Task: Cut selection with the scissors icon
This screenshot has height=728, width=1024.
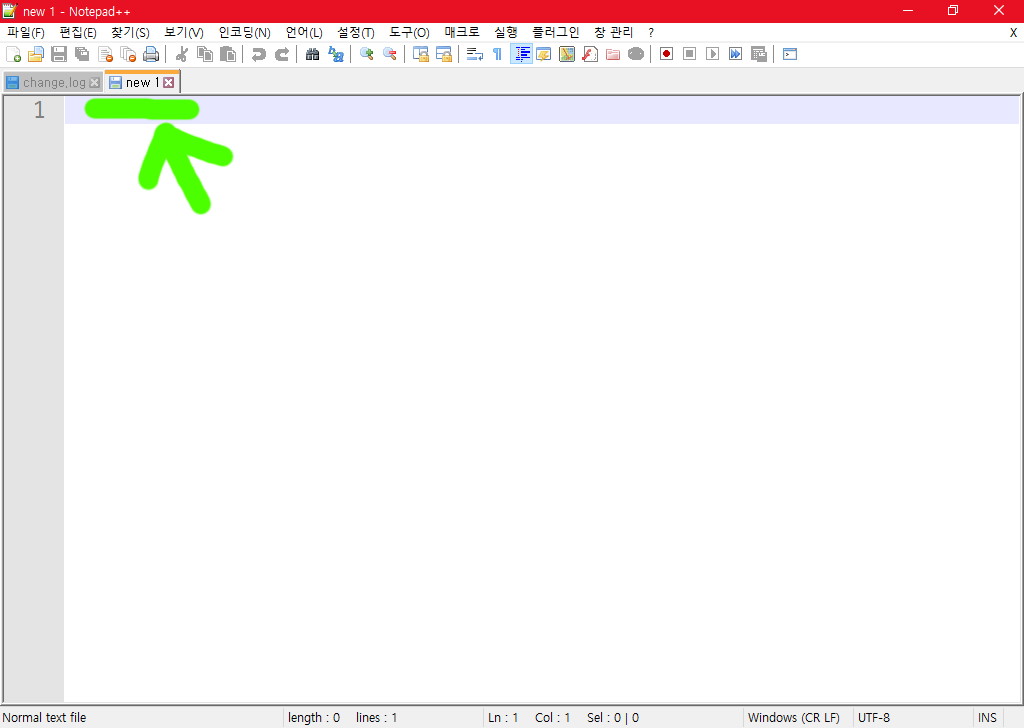Action: coord(182,54)
